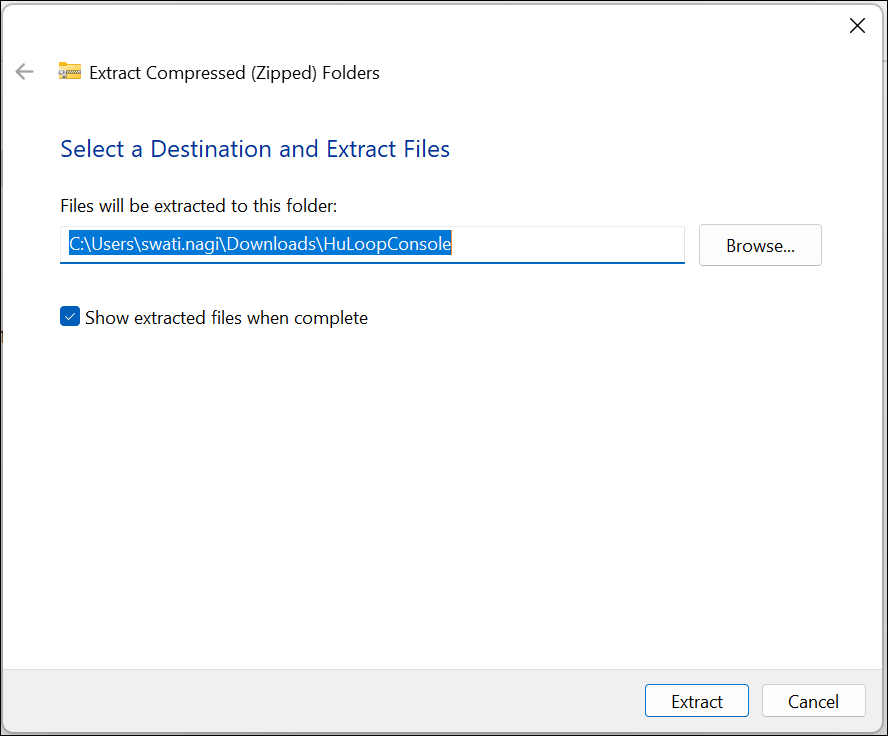Click the 'Extract Compressed (Zipped) Folders' title text
The image size is (888, 736).
(x=234, y=73)
